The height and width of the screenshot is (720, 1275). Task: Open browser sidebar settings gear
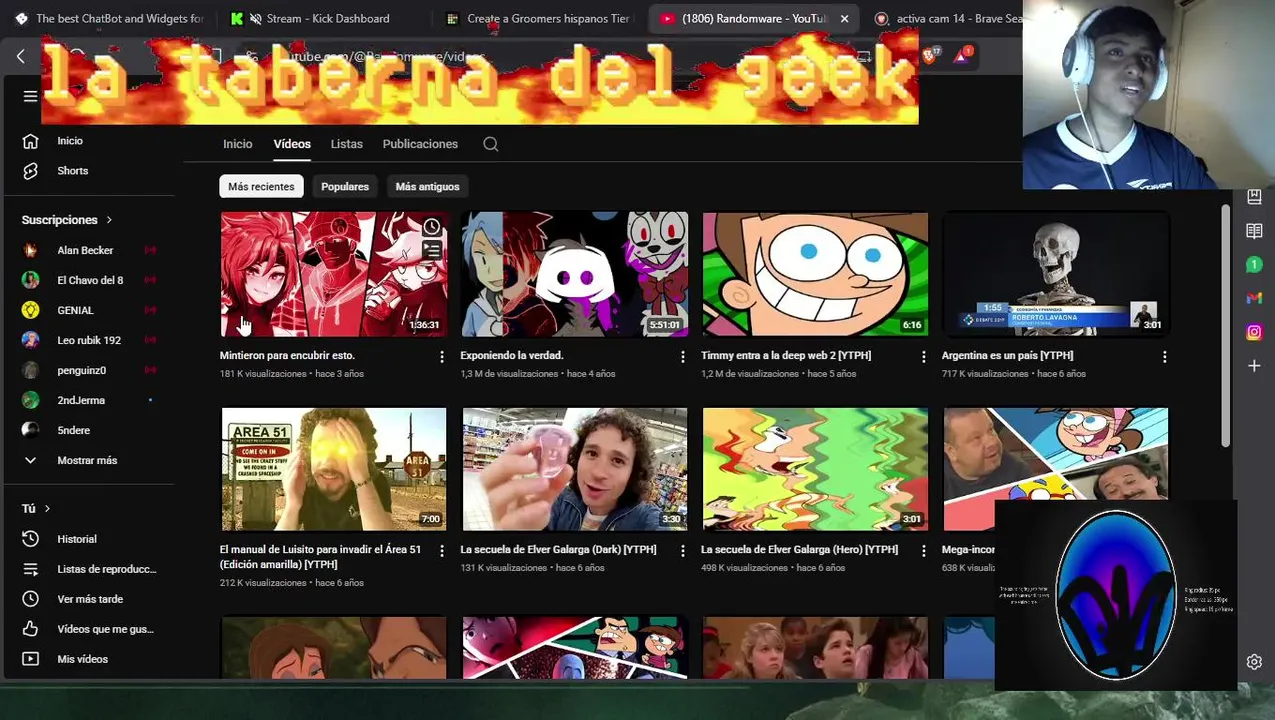1254,662
